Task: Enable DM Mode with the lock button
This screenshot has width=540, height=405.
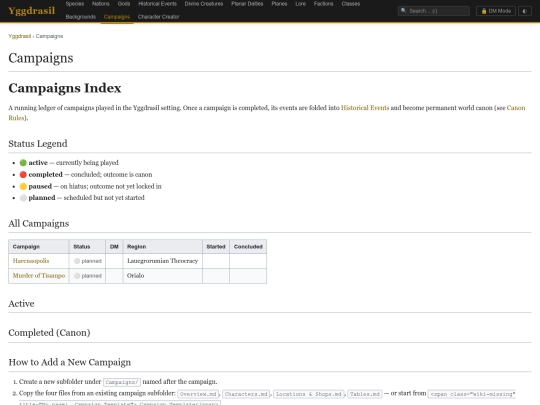Action: point(496,11)
